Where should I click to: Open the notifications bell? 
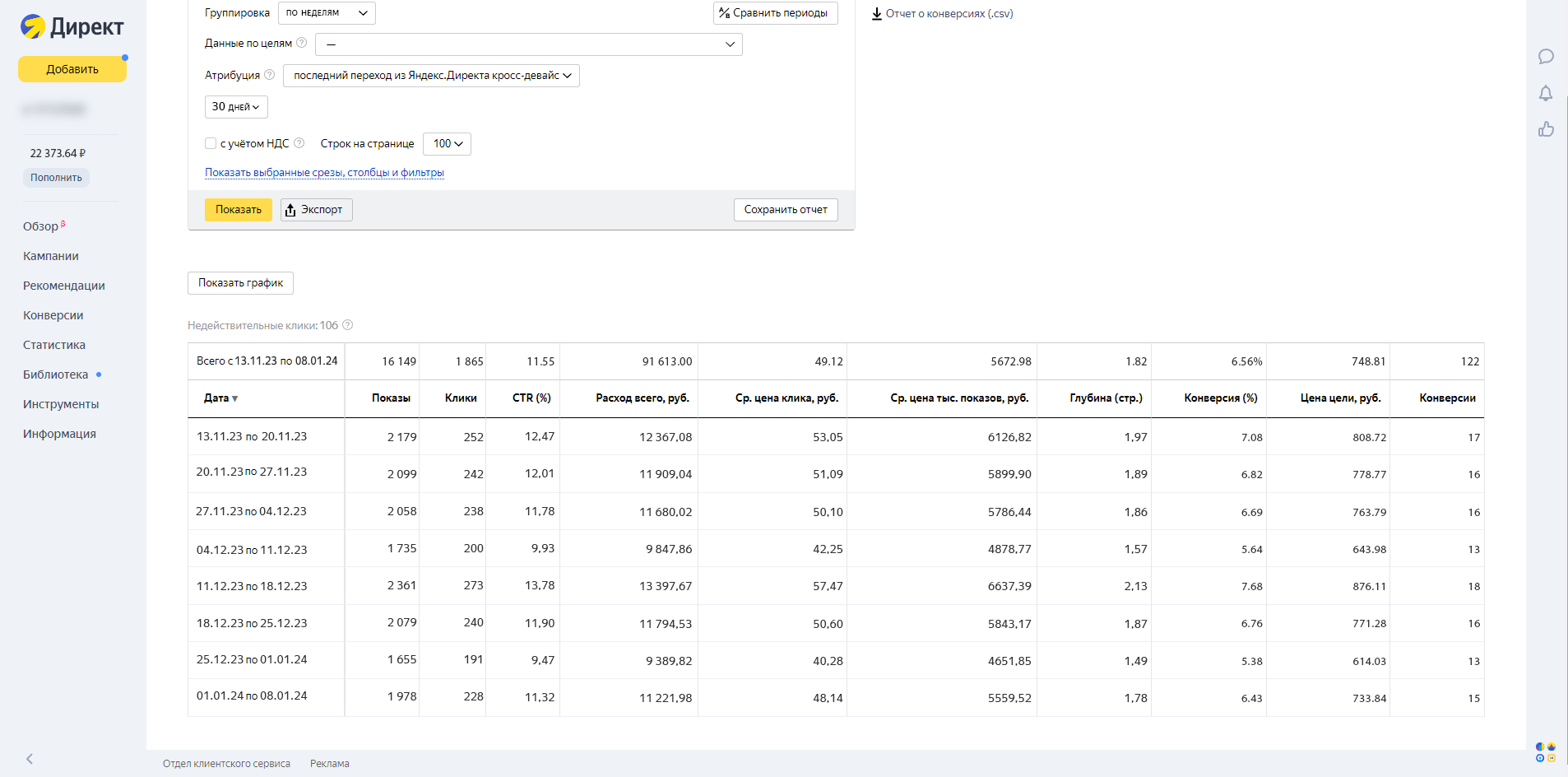(x=1546, y=93)
